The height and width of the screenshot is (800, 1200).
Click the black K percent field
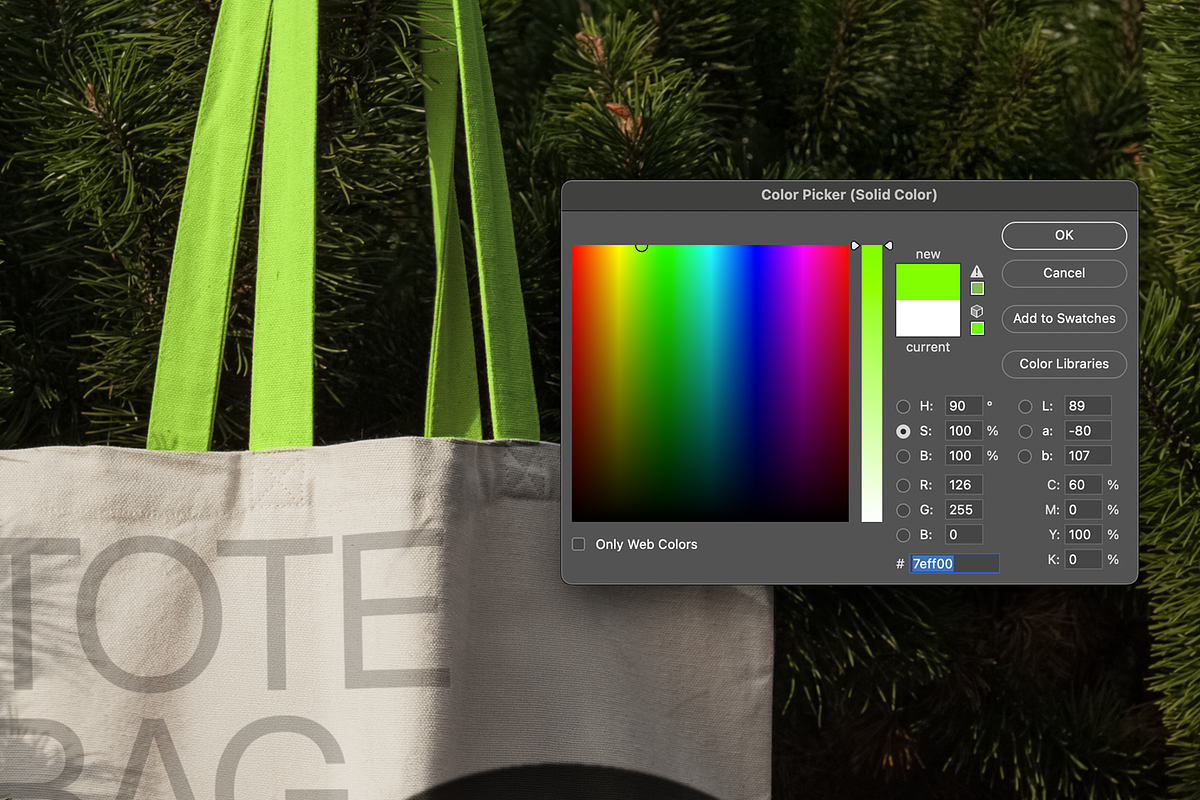pyautogui.click(x=1084, y=560)
